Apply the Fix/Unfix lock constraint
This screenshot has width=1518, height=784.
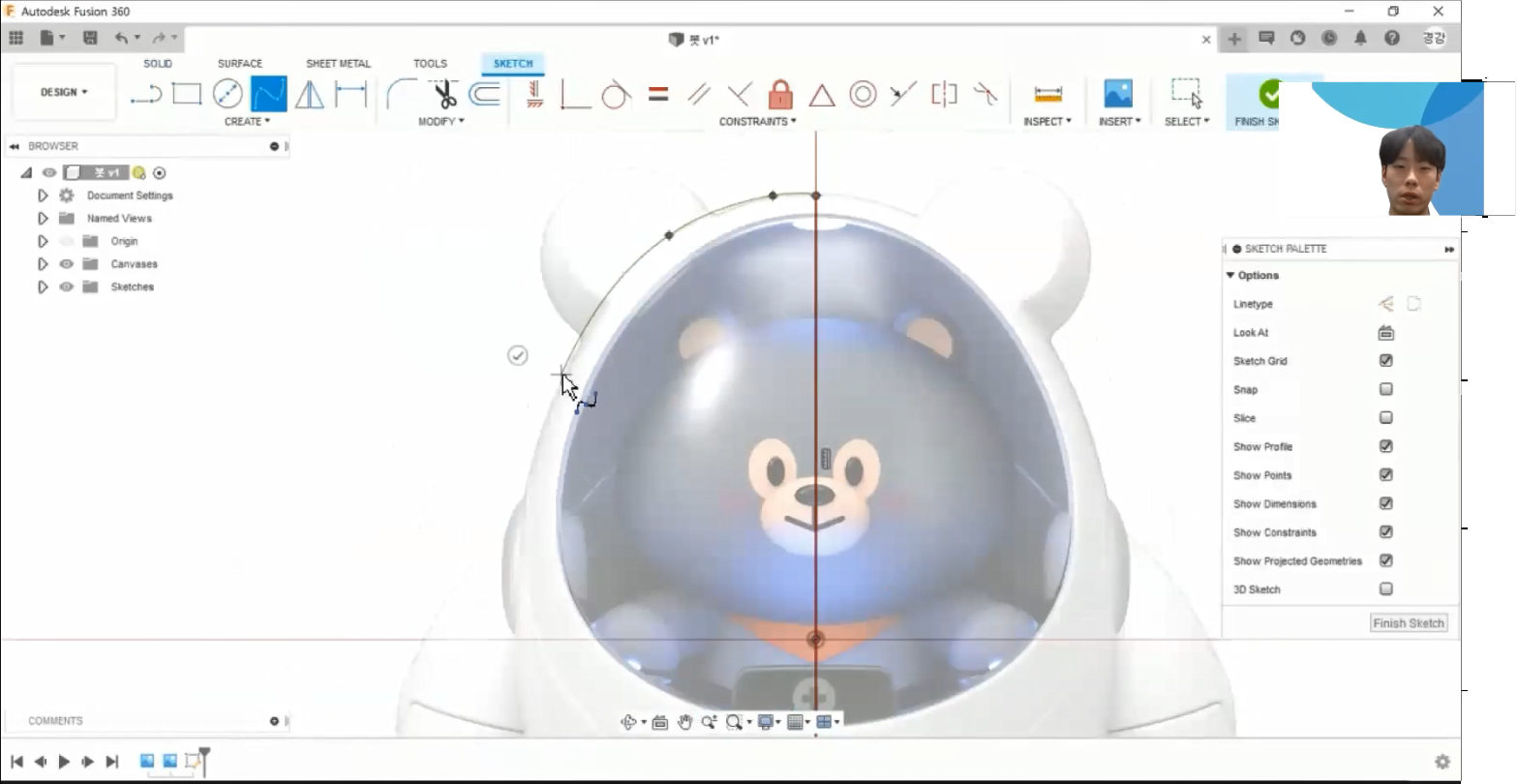[x=780, y=94]
